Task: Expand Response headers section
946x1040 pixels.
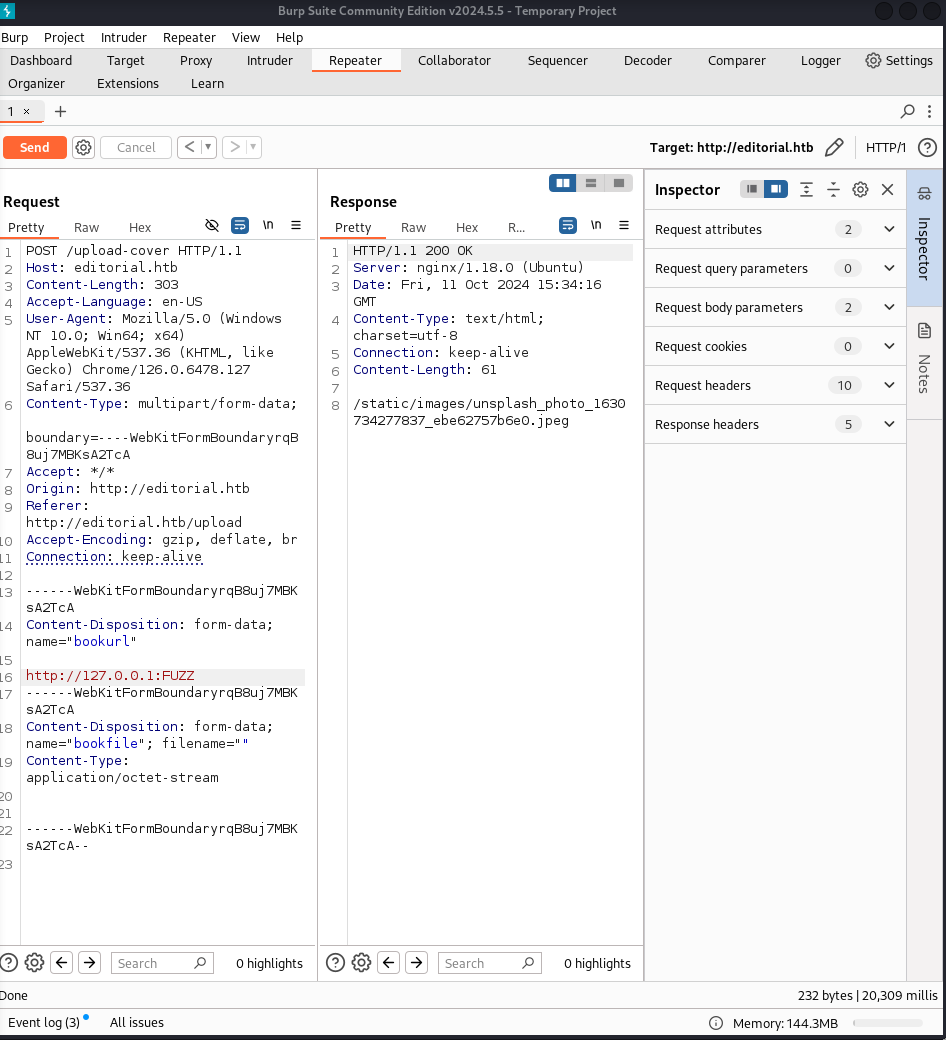Action: [775, 424]
